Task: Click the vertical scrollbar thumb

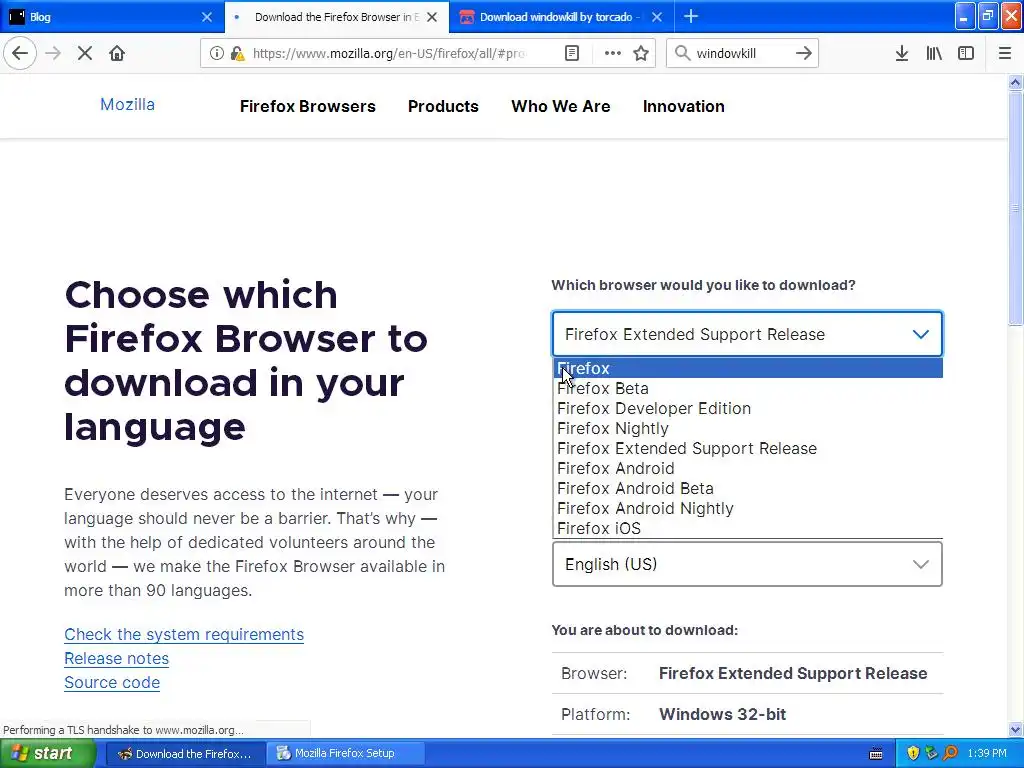Action: click(x=1016, y=208)
